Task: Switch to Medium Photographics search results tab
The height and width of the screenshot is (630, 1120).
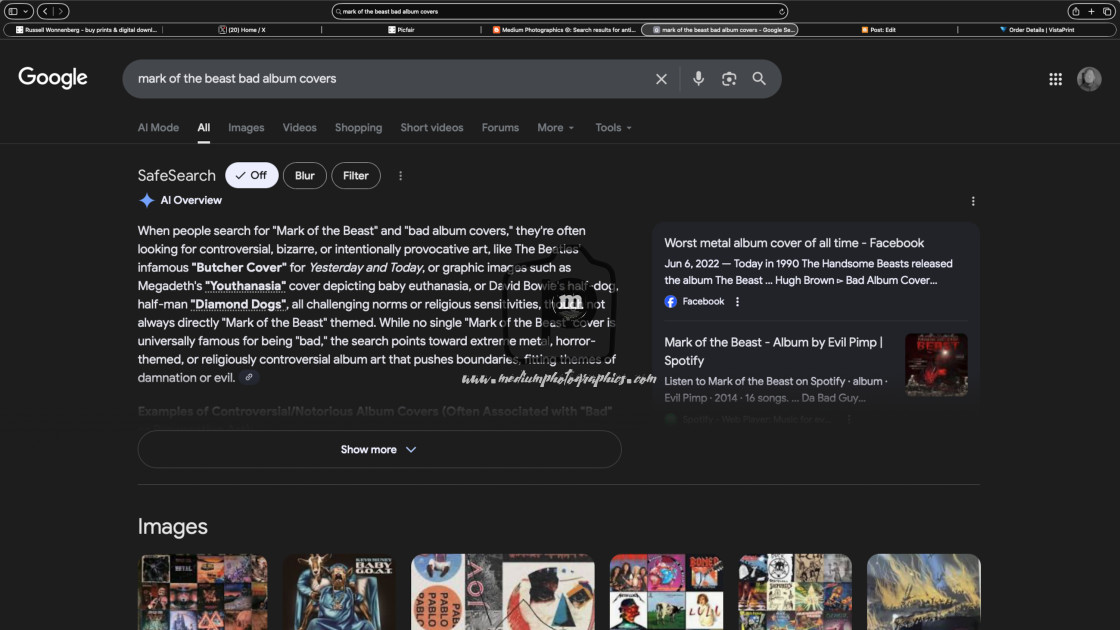Action: click(x=563, y=30)
